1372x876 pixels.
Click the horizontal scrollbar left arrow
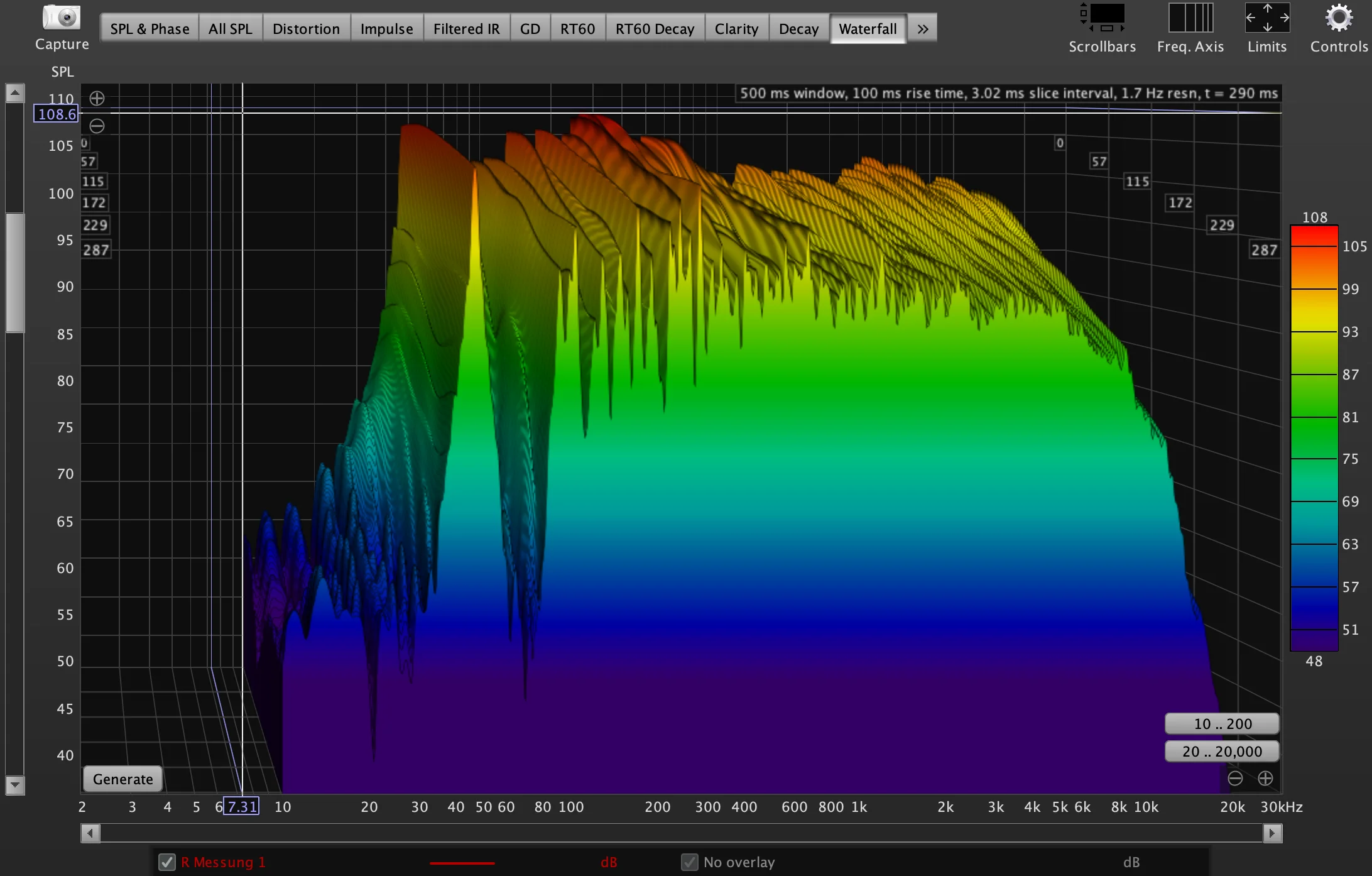click(x=90, y=833)
